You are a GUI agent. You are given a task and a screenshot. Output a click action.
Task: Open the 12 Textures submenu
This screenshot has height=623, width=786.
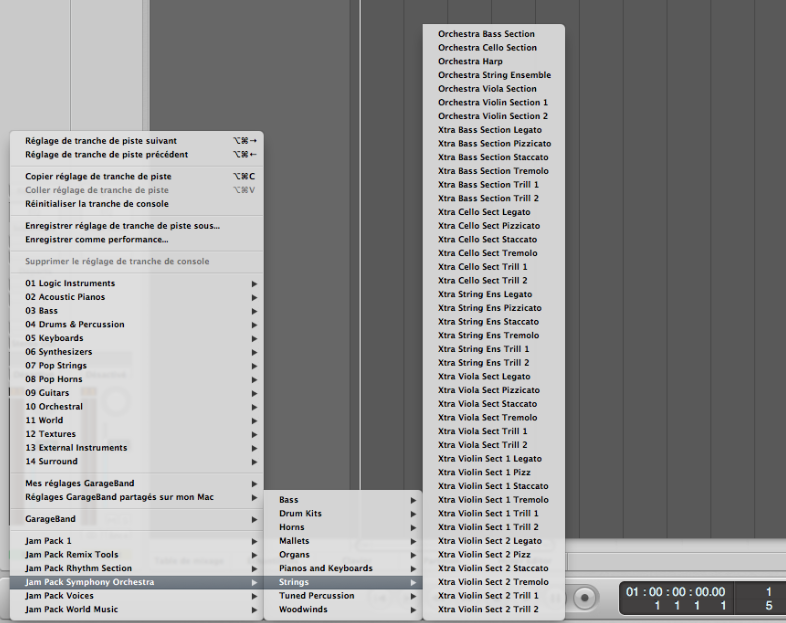click(136, 434)
